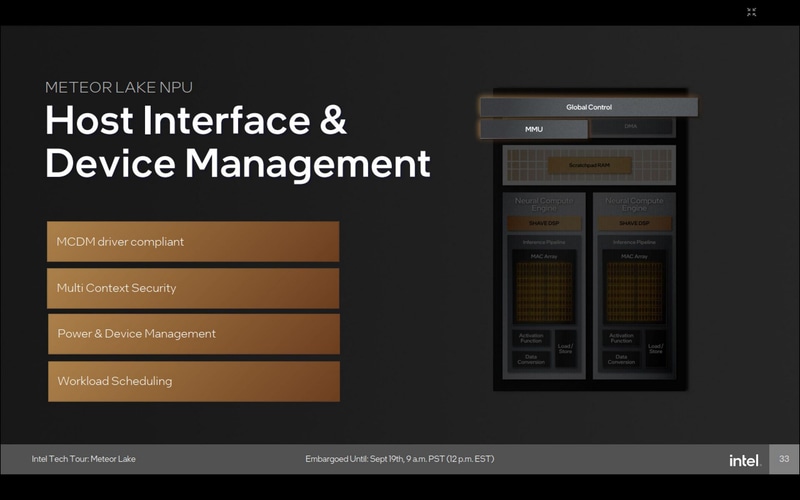Click the Scratchpad RAM label

[589, 165]
